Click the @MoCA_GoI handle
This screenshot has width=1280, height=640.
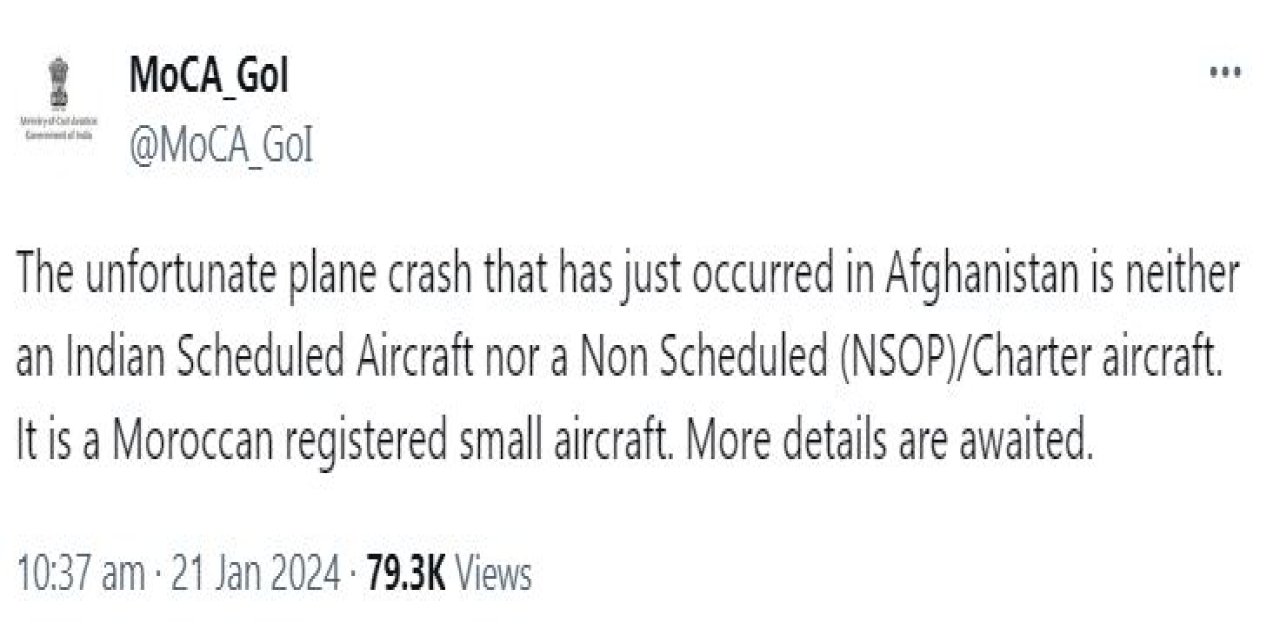click(x=221, y=147)
